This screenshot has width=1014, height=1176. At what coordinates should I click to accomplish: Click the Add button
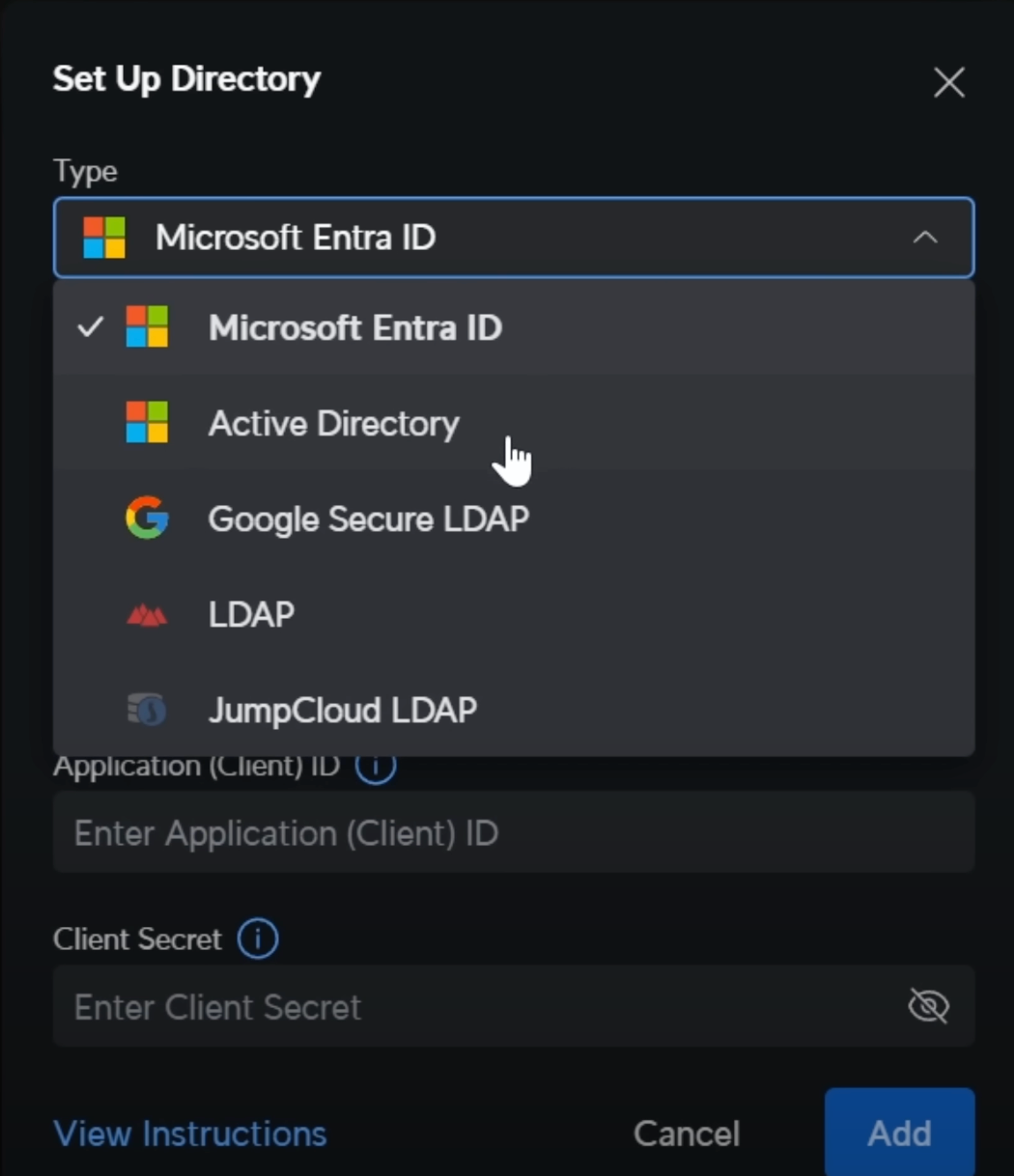[899, 1133]
